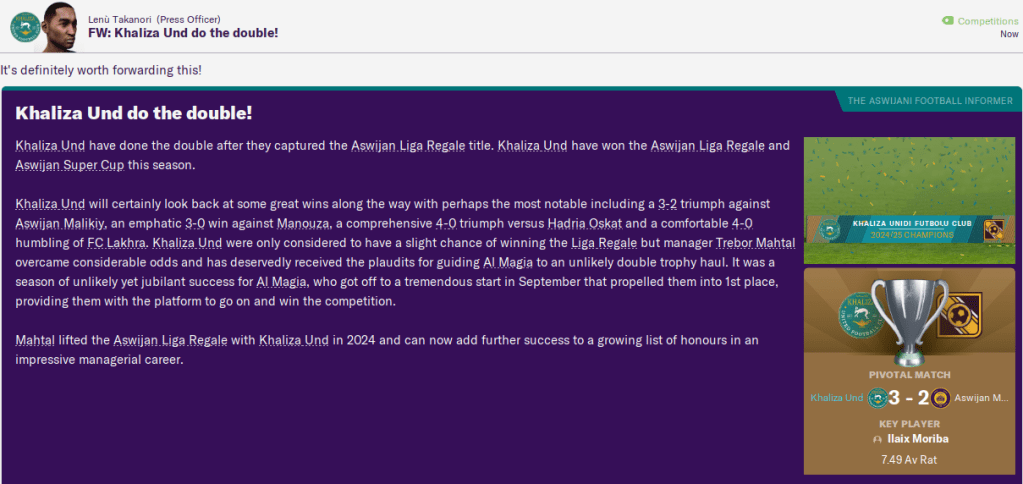The height and width of the screenshot is (484, 1023).
Task: Open press officer Lenù Takanori's portrait
Action: [64, 27]
